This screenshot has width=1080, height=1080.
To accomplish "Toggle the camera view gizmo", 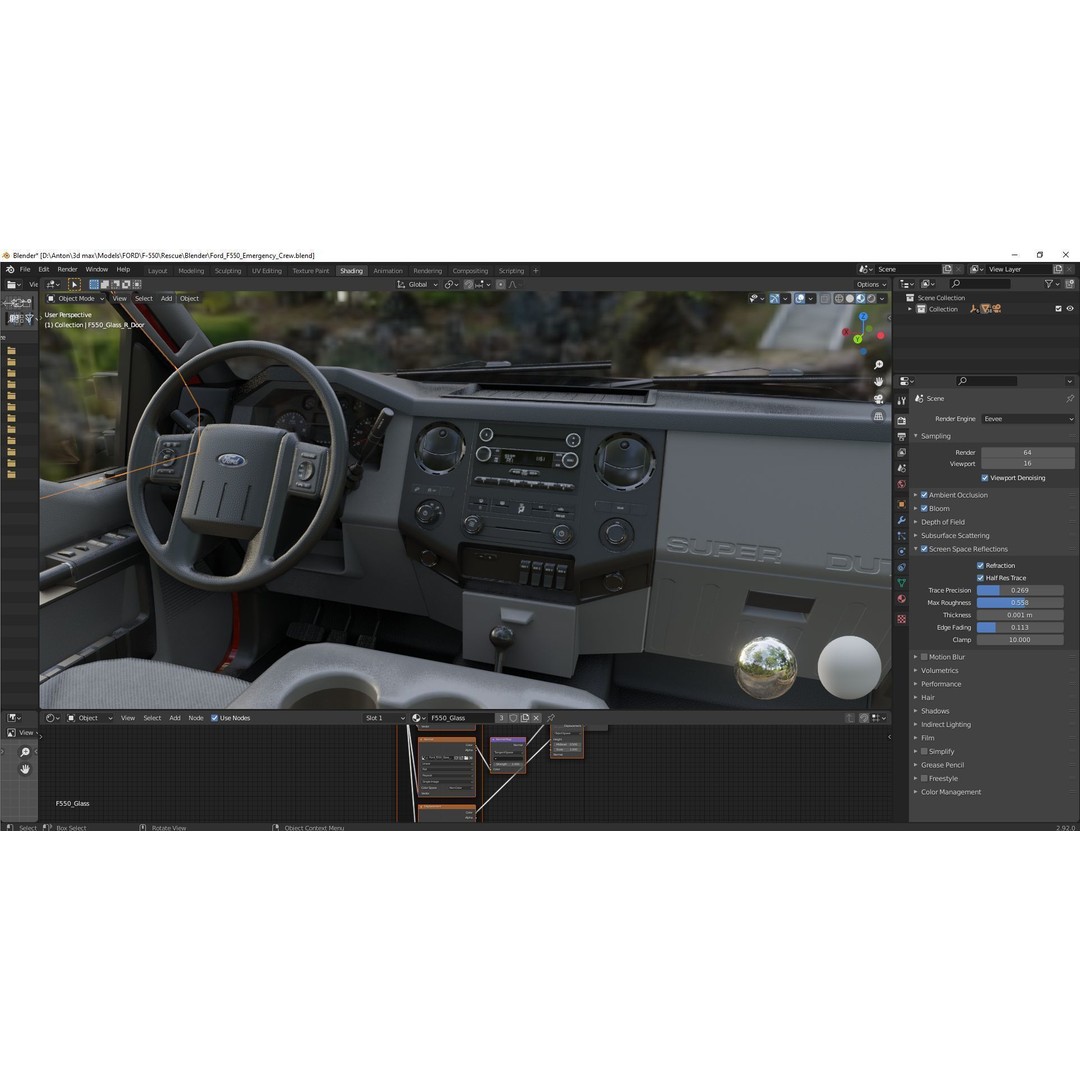I will coord(878,399).
